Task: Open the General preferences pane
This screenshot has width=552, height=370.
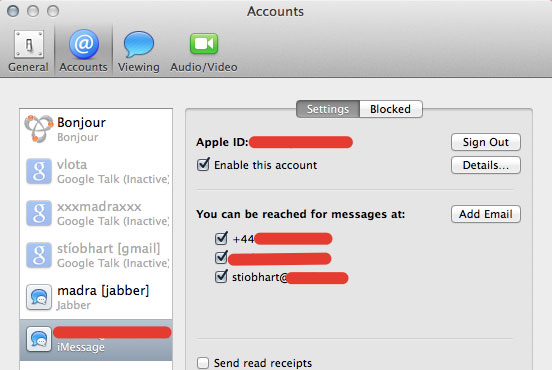Action: point(28,51)
